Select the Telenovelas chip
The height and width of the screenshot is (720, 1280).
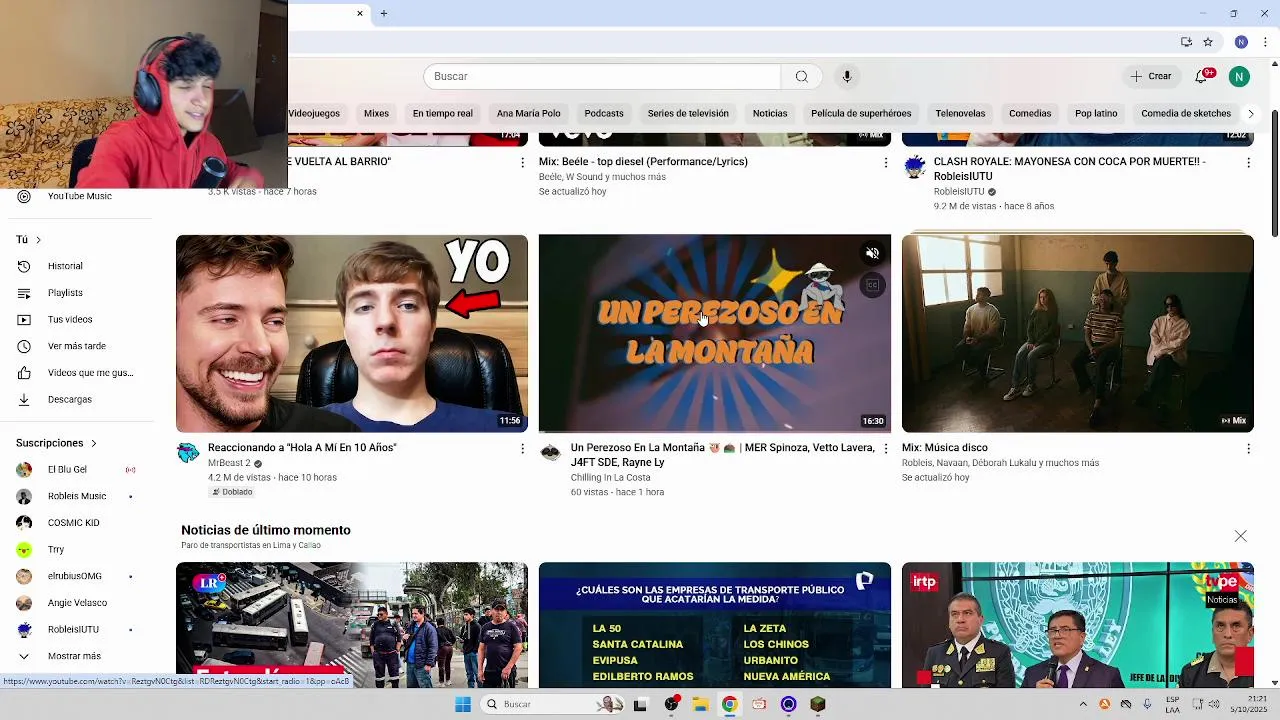[x=960, y=113]
